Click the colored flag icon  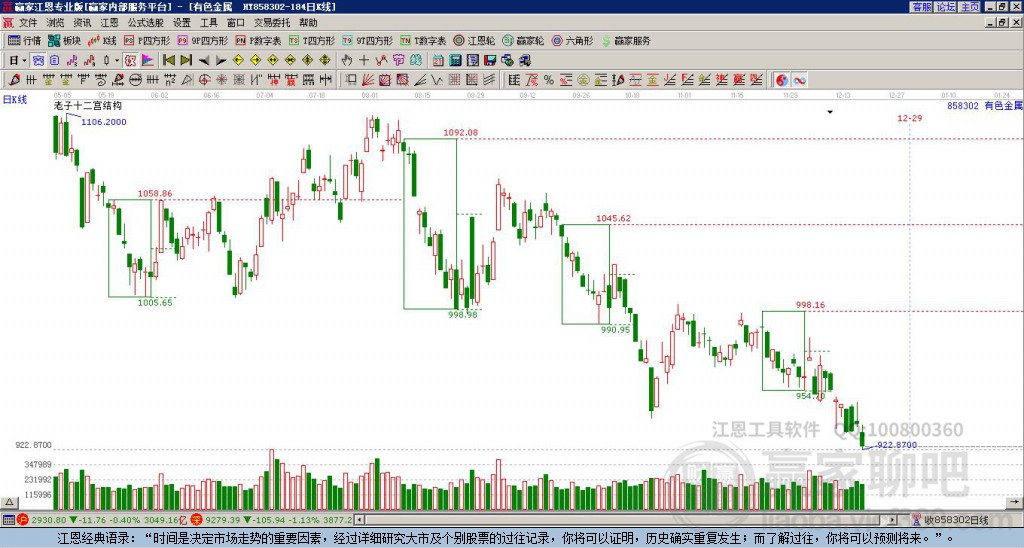148,60
